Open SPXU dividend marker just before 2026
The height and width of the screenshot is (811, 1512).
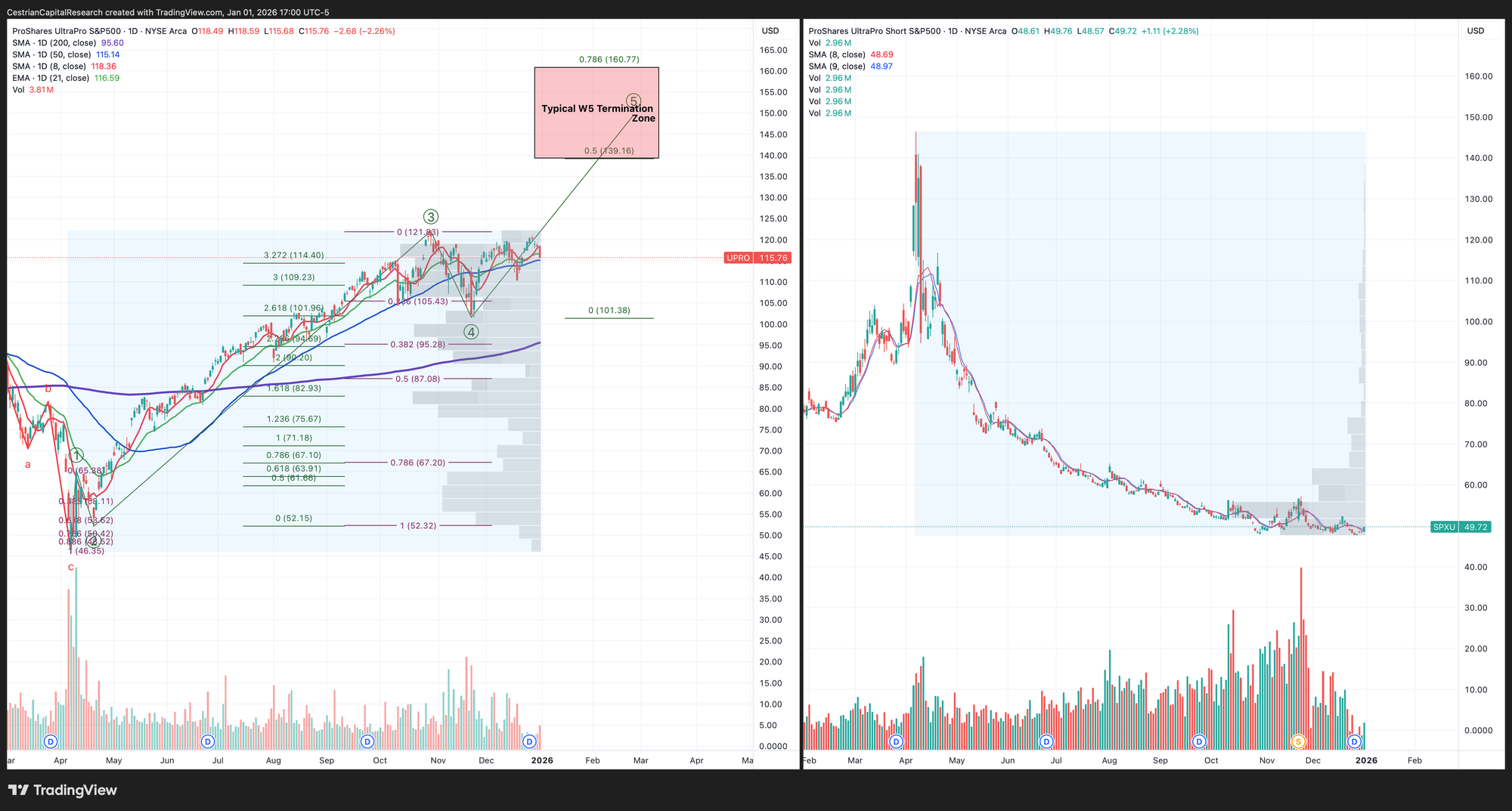pyautogui.click(x=1355, y=741)
